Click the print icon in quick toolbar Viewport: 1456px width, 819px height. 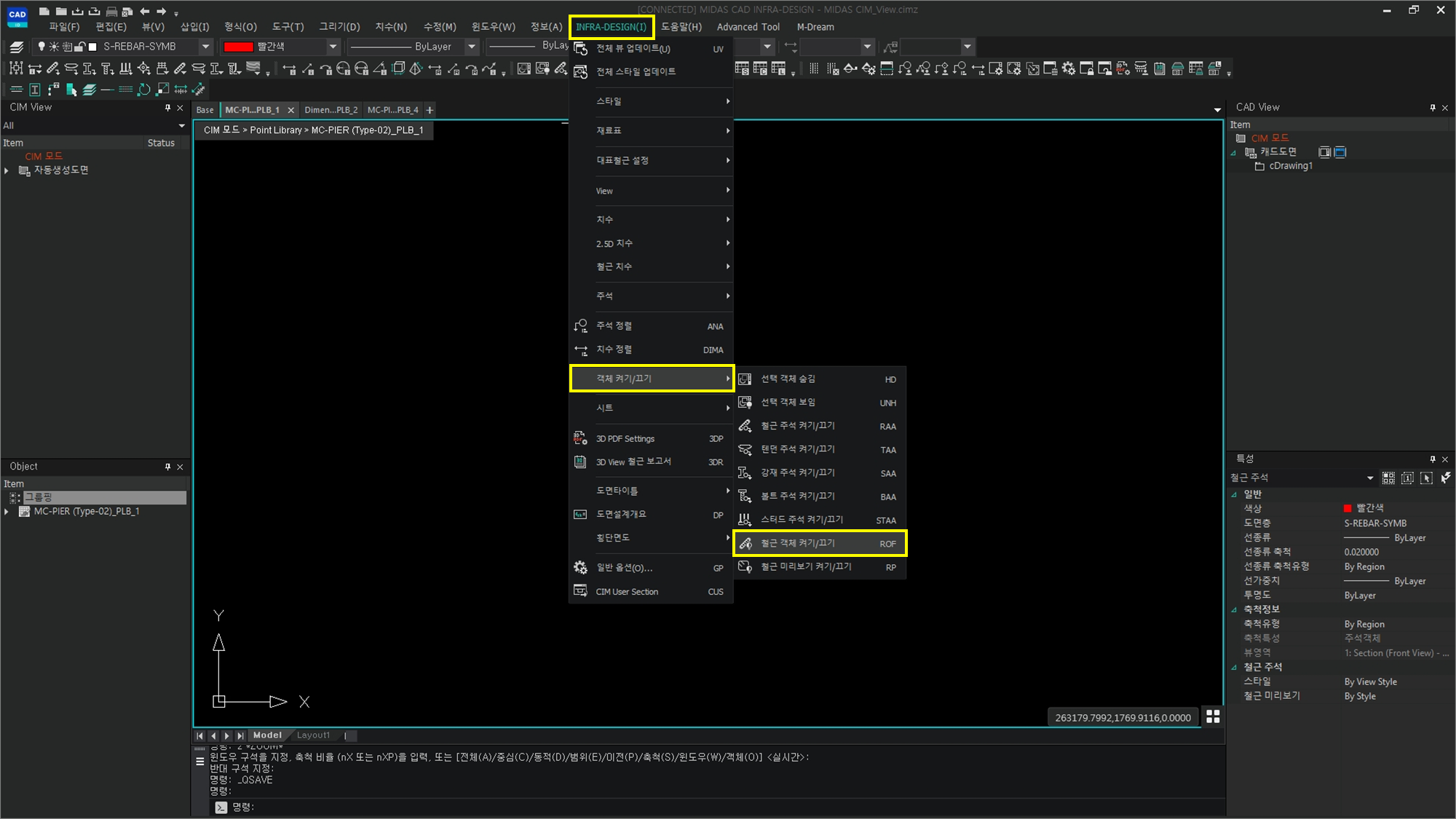[111, 11]
